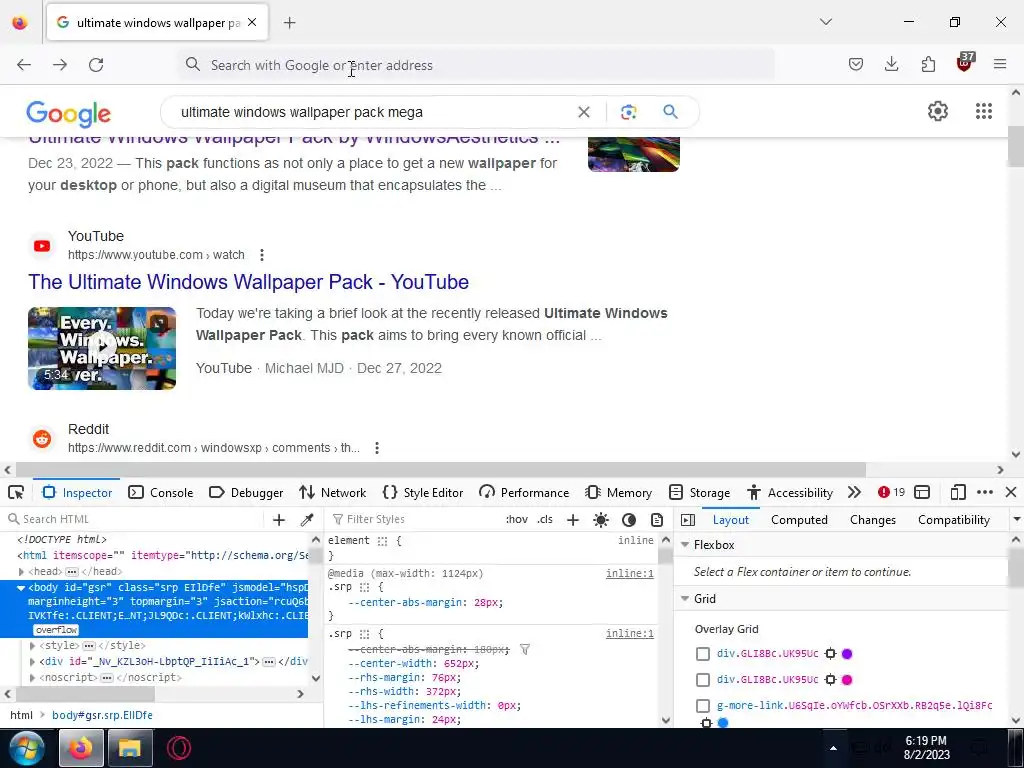Enable g-more-link grid overlay checkbox

pyautogui.click(x=703, y=706)
